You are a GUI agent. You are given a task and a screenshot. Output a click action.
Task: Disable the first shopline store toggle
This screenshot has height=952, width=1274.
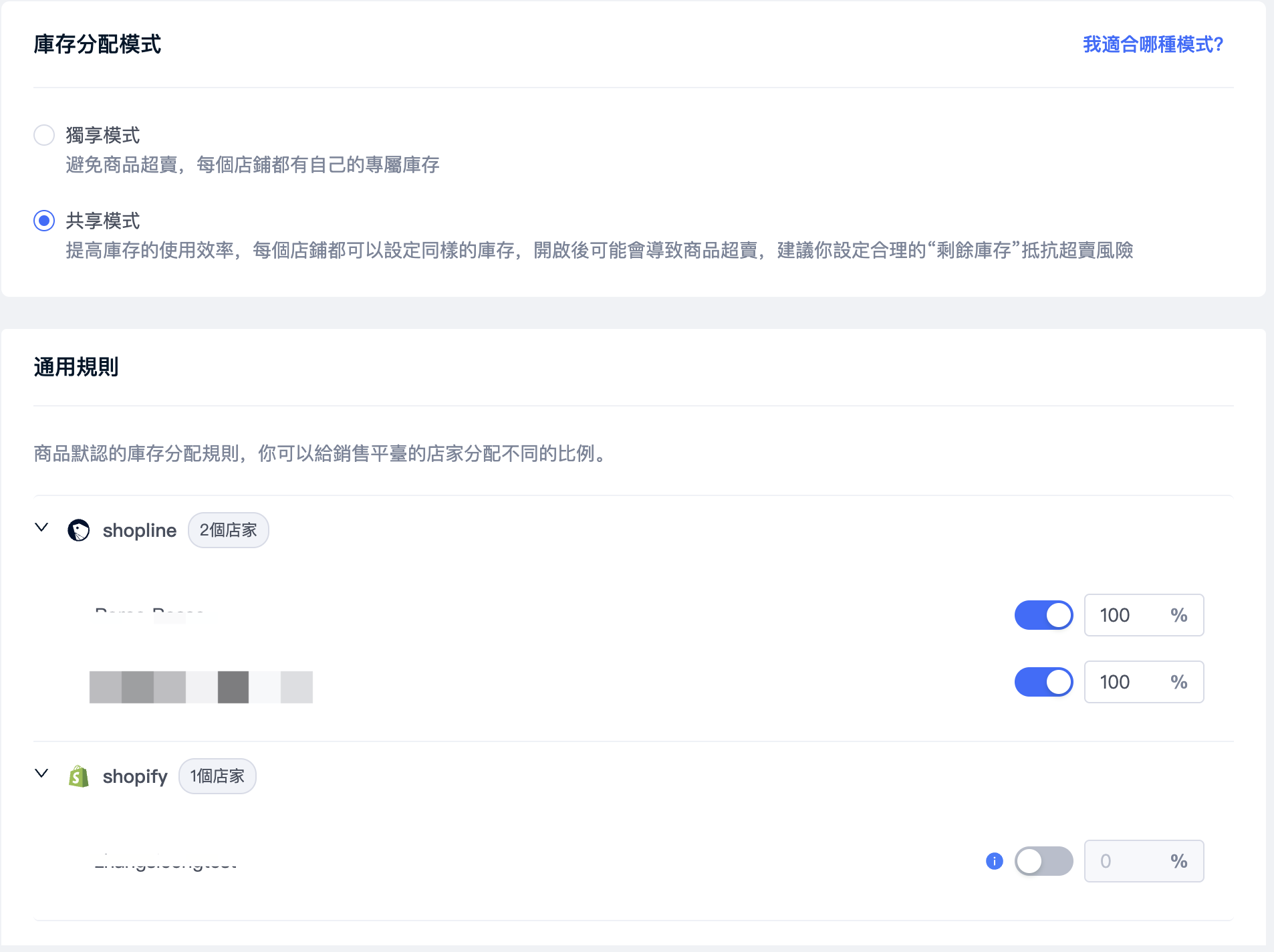[1043, 615]
